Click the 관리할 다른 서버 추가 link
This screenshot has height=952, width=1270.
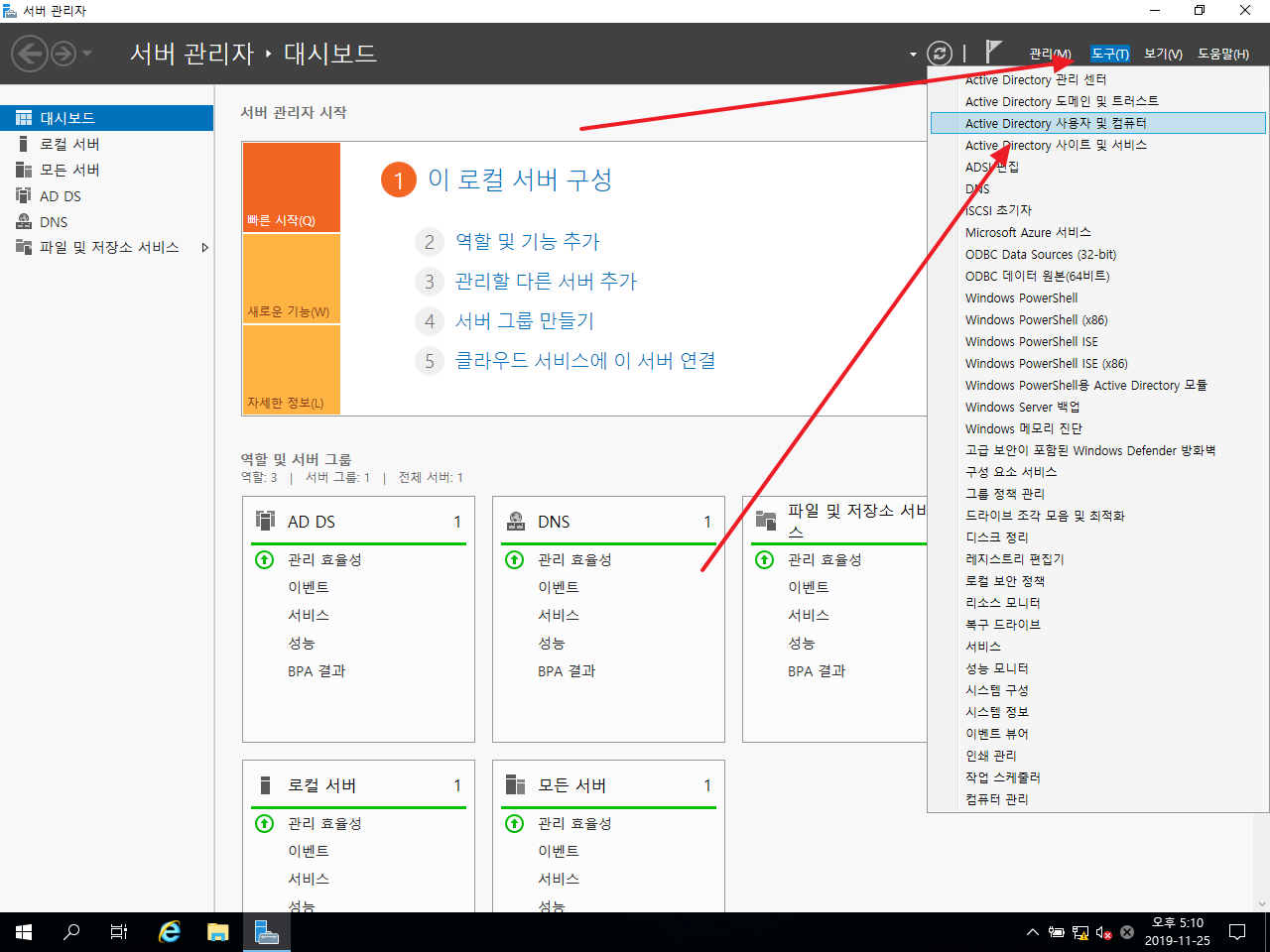[x=546, y=281]
